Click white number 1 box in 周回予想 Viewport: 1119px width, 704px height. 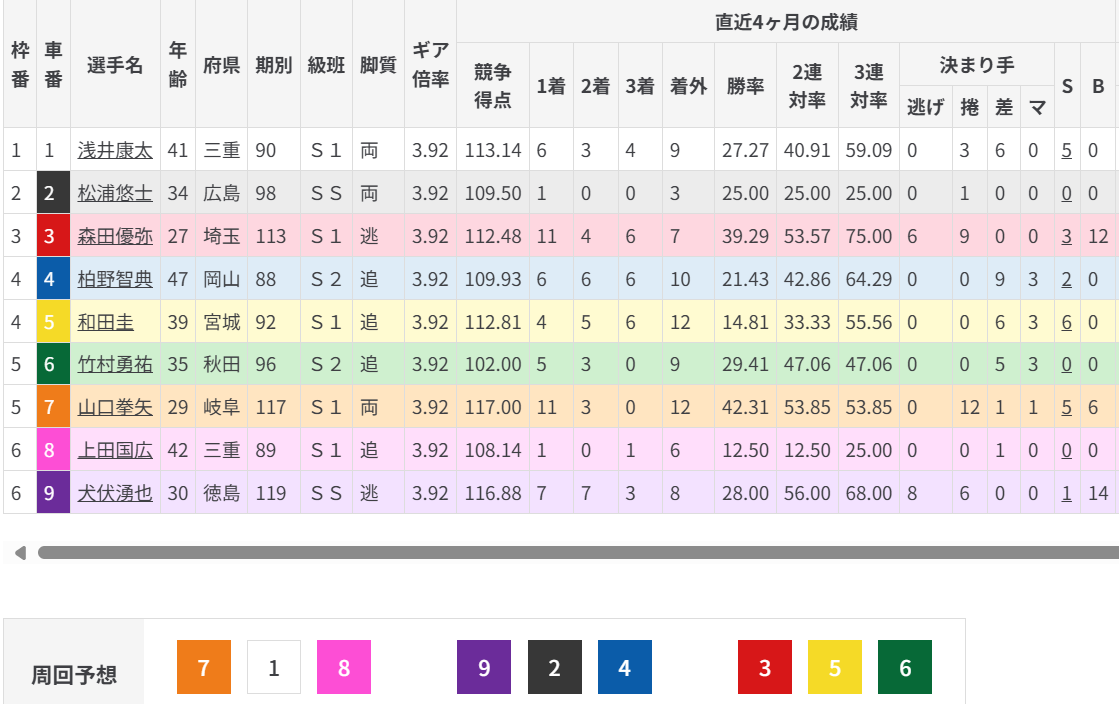click(274, 667)
